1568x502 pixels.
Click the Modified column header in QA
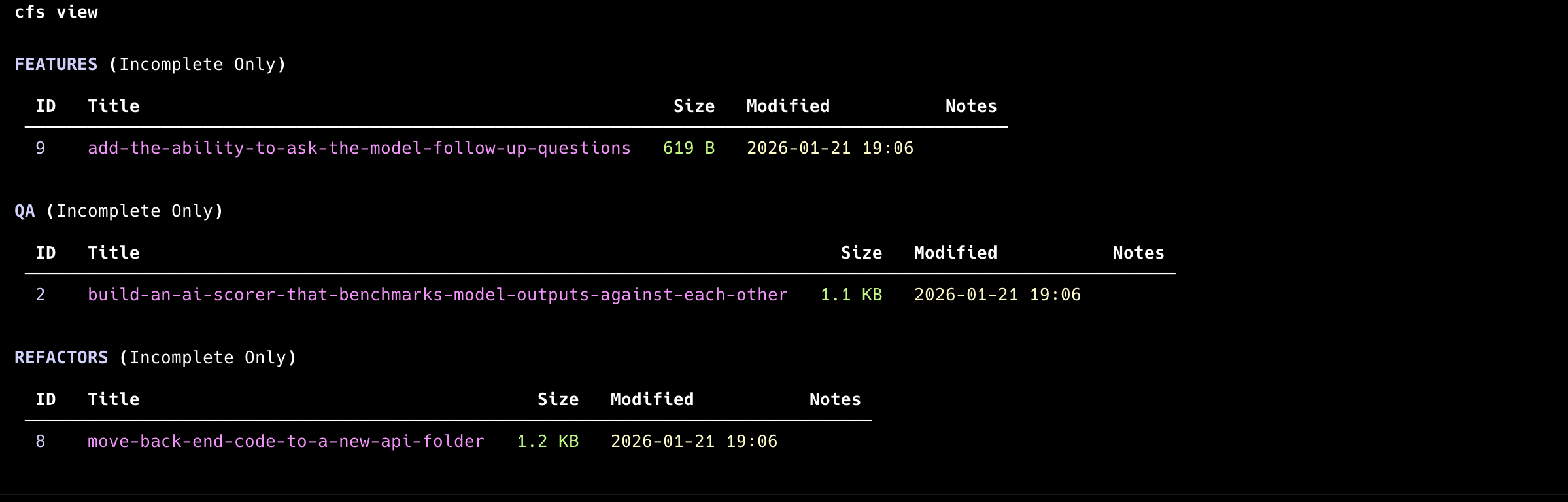click(x=955, y=253)
